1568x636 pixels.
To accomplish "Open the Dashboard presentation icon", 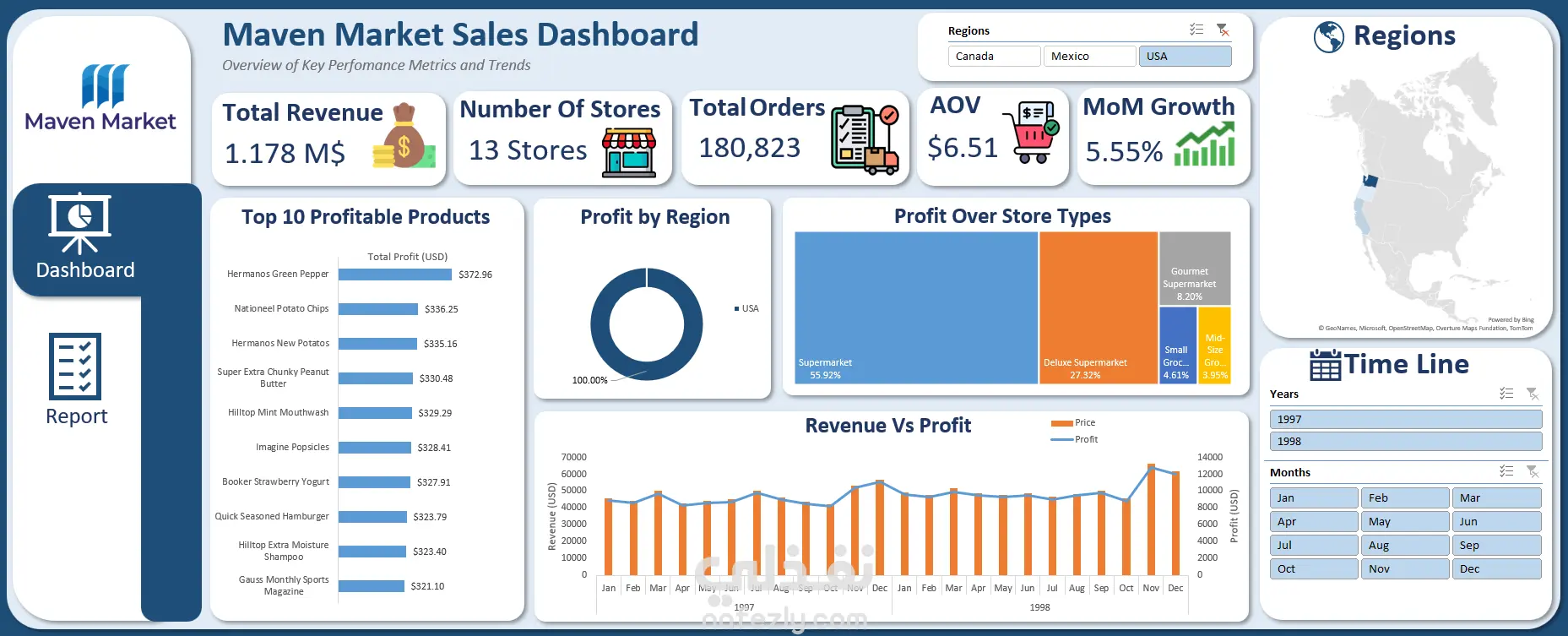I will coord(79,224).
